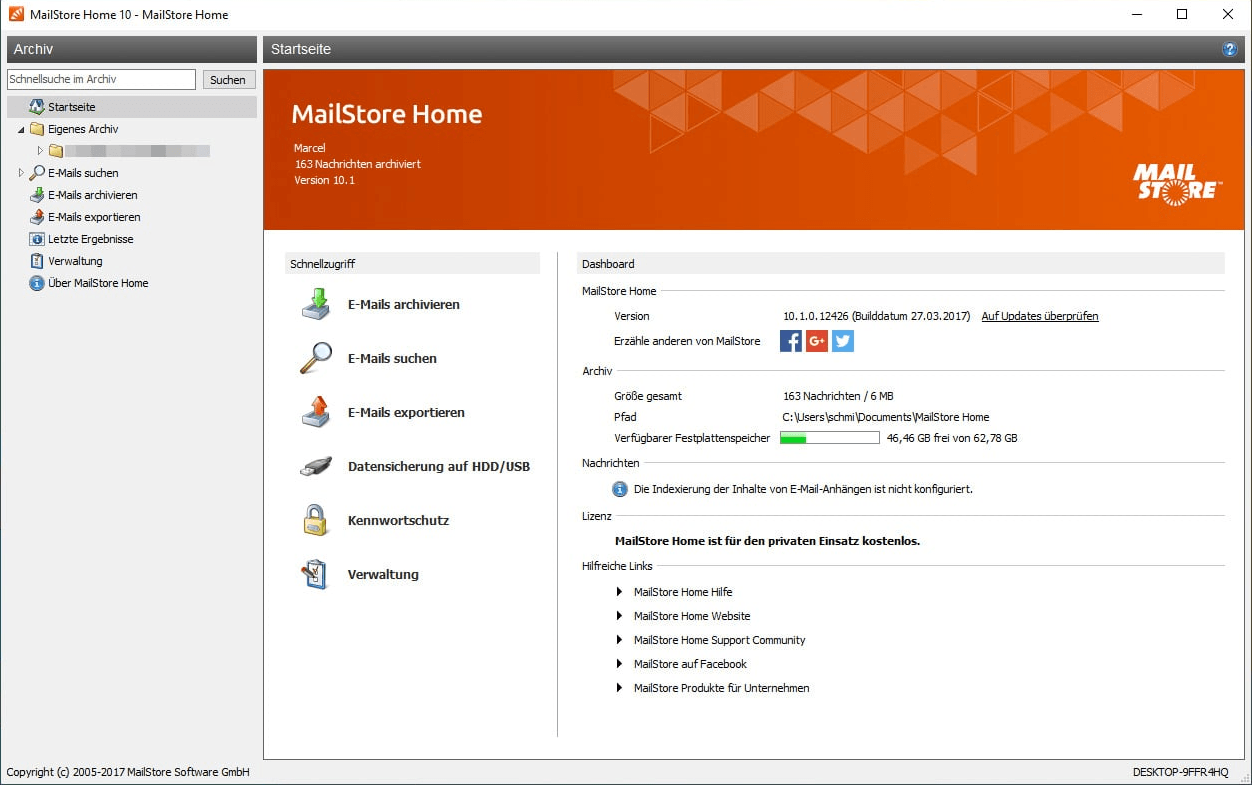1252x785 pixels.
Task: Click the large red-arrow export icon
Action: pos(316,412)
